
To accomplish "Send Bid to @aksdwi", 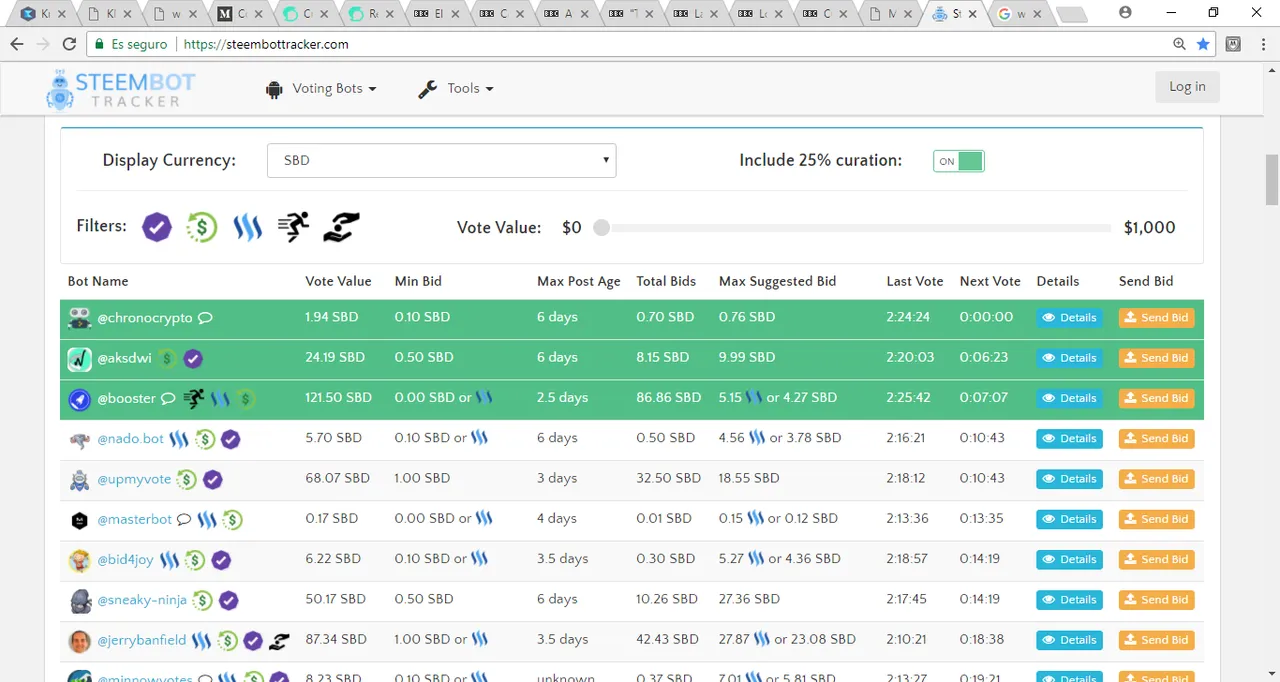I will point(1156,358).
